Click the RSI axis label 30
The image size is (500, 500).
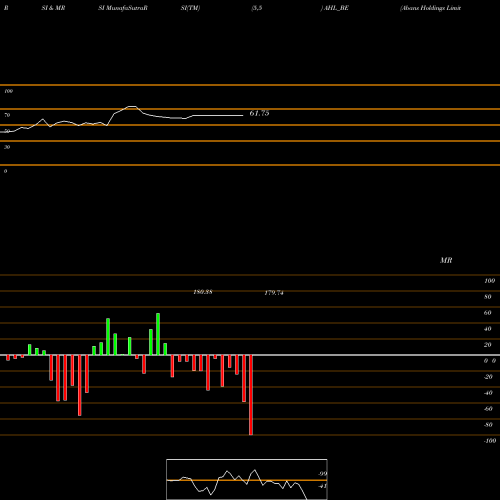[7, 147]
